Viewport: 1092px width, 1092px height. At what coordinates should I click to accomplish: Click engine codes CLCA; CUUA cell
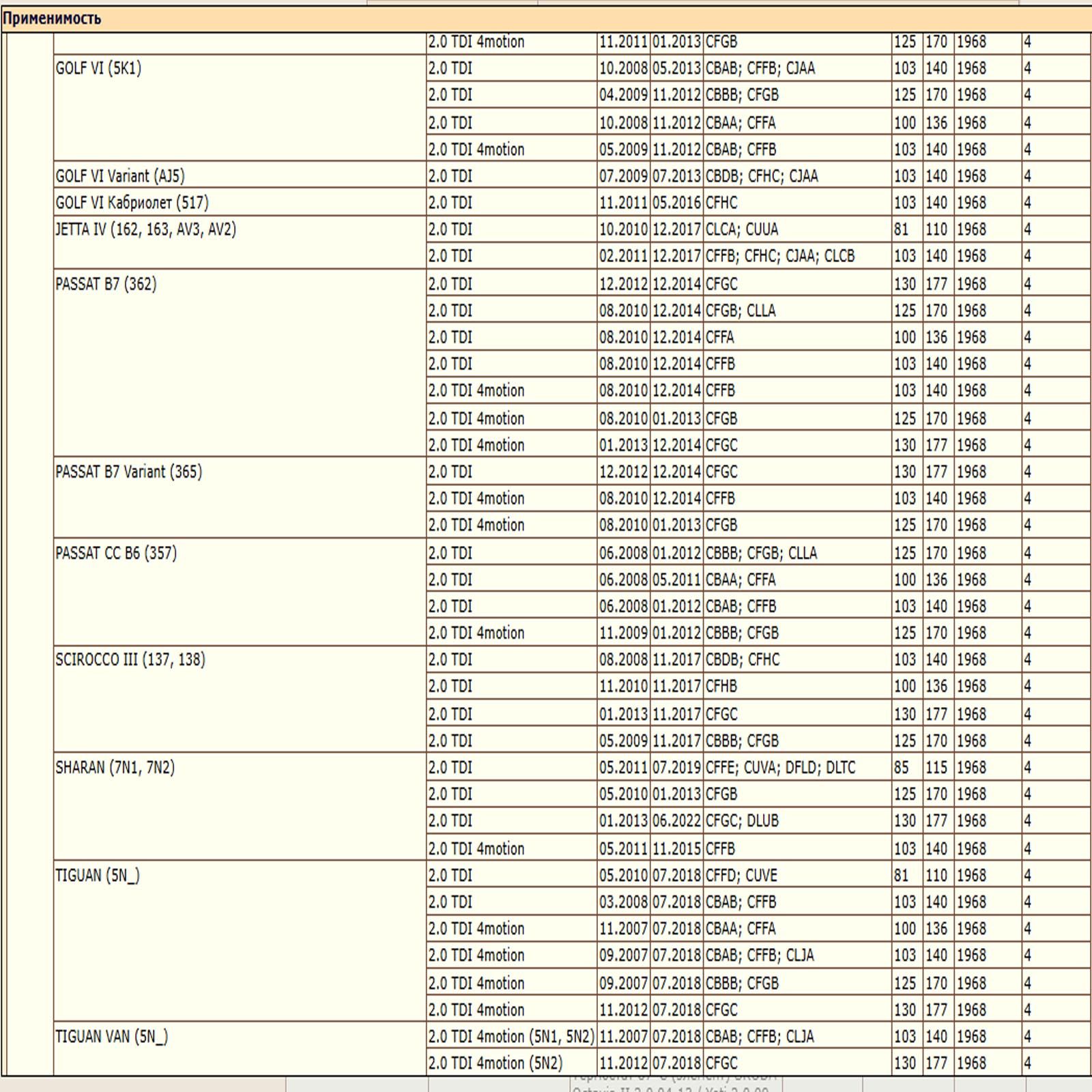point(742,229)
